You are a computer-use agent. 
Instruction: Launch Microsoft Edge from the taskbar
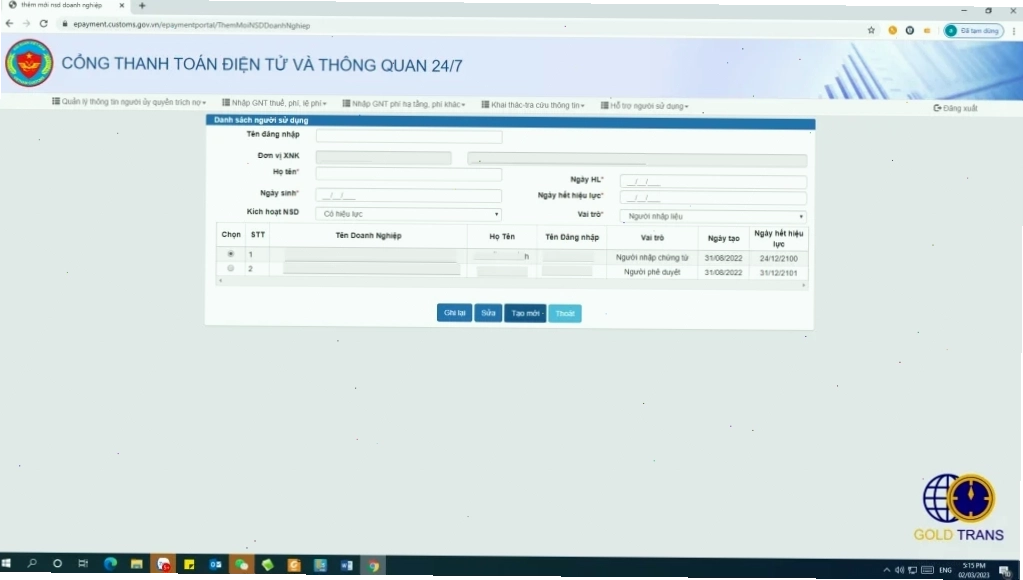point(110,564)
